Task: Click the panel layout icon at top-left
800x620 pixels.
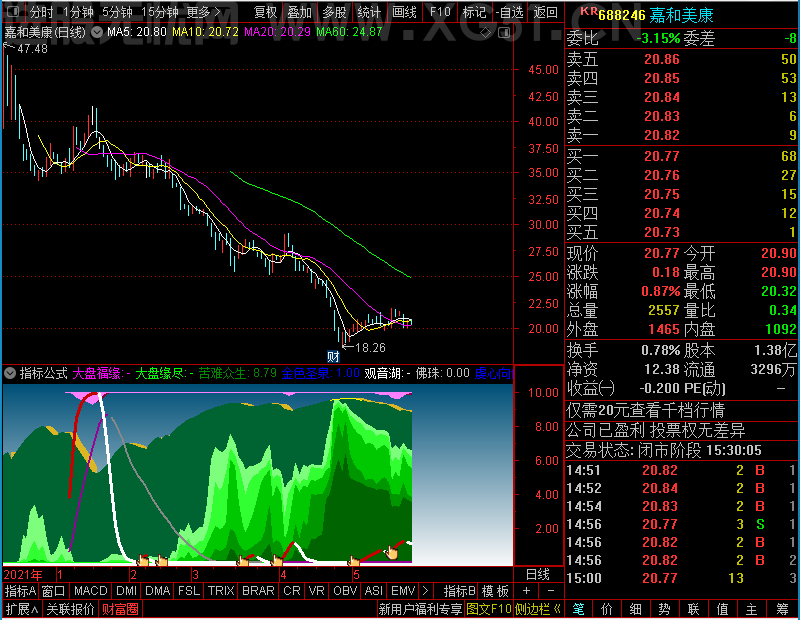Action: [13, 11]
